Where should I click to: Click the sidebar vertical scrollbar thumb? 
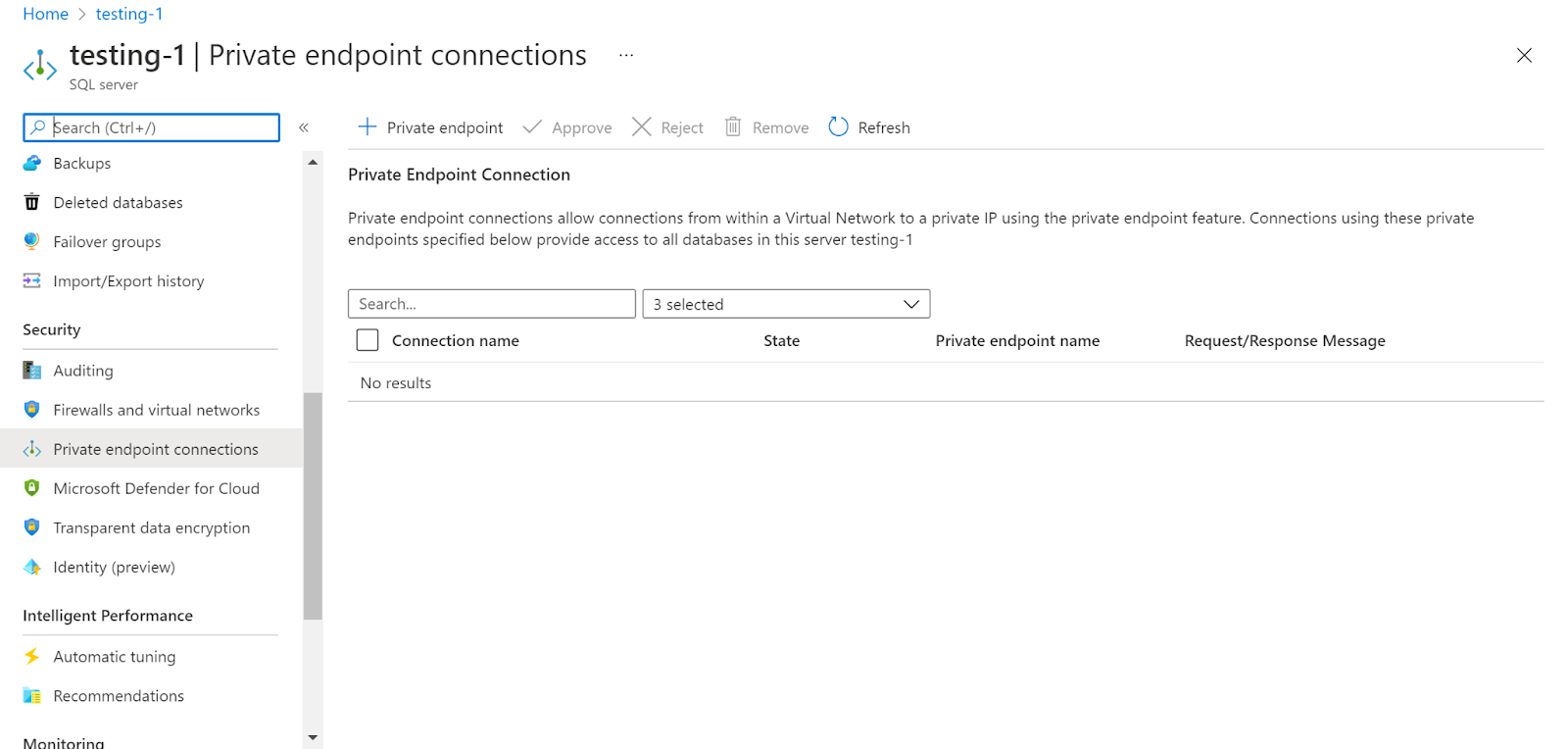[x=313, y=506]
